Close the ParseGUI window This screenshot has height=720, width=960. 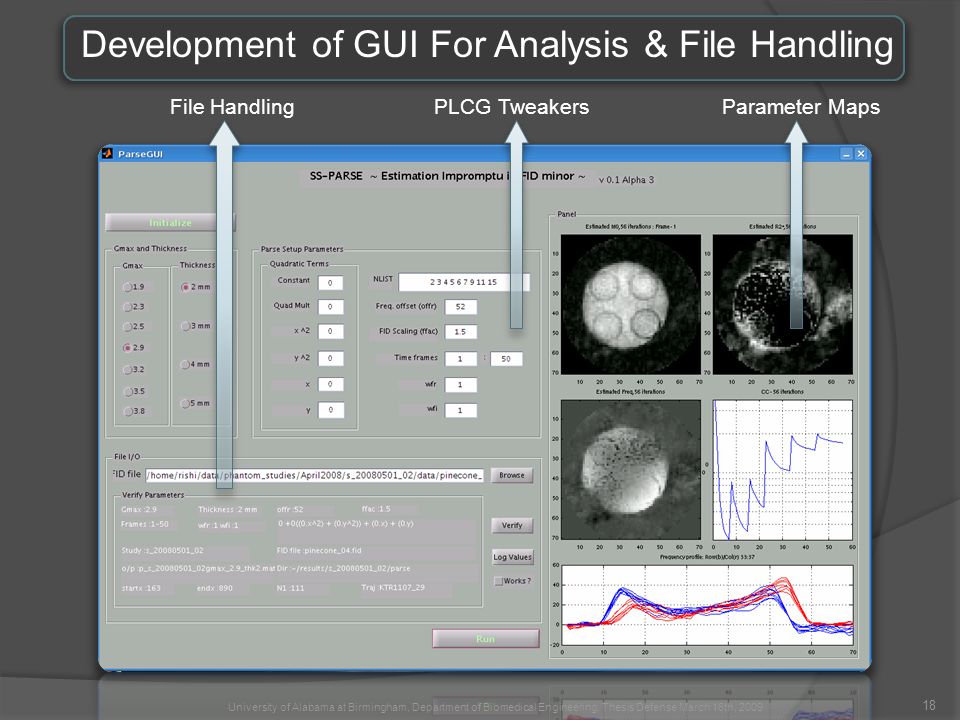pos(860,154)
